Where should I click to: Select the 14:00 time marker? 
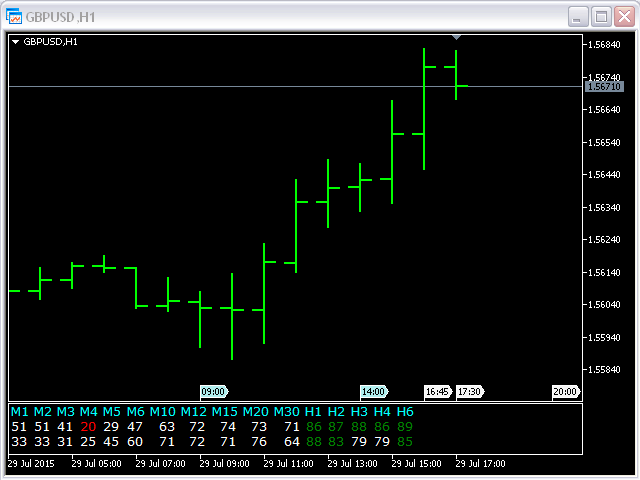[x=374, y=392]
